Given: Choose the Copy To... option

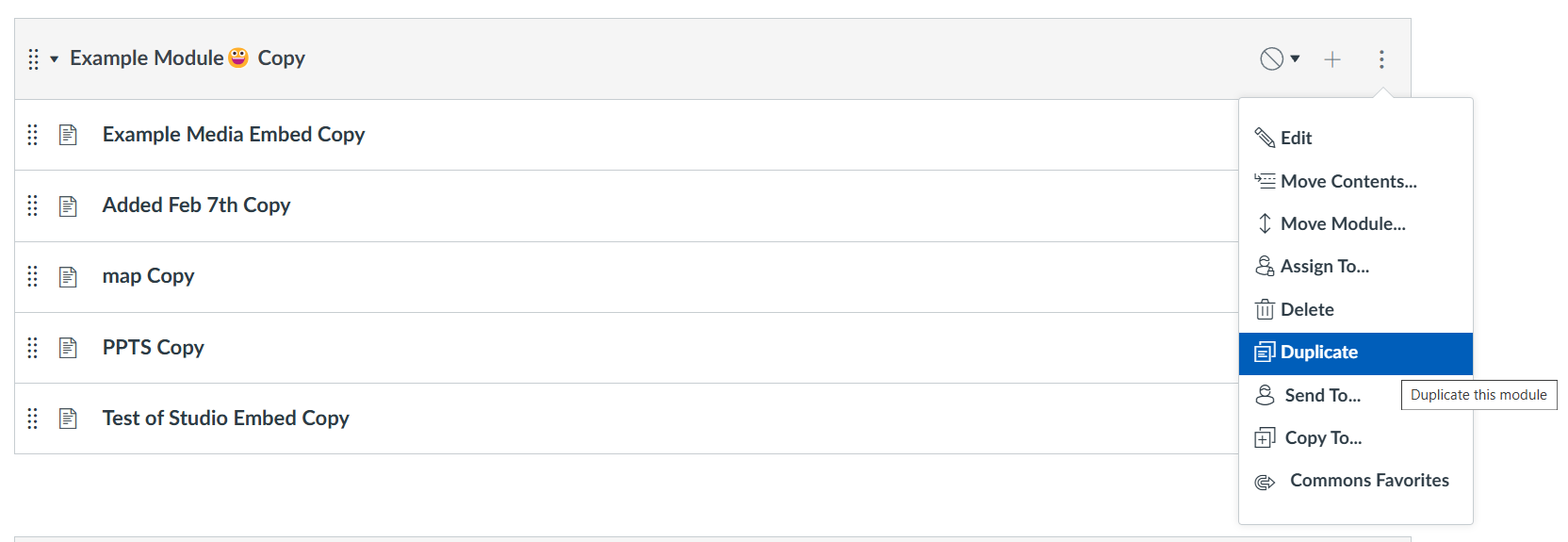Looking at the screenshot, I should 1322,438.
